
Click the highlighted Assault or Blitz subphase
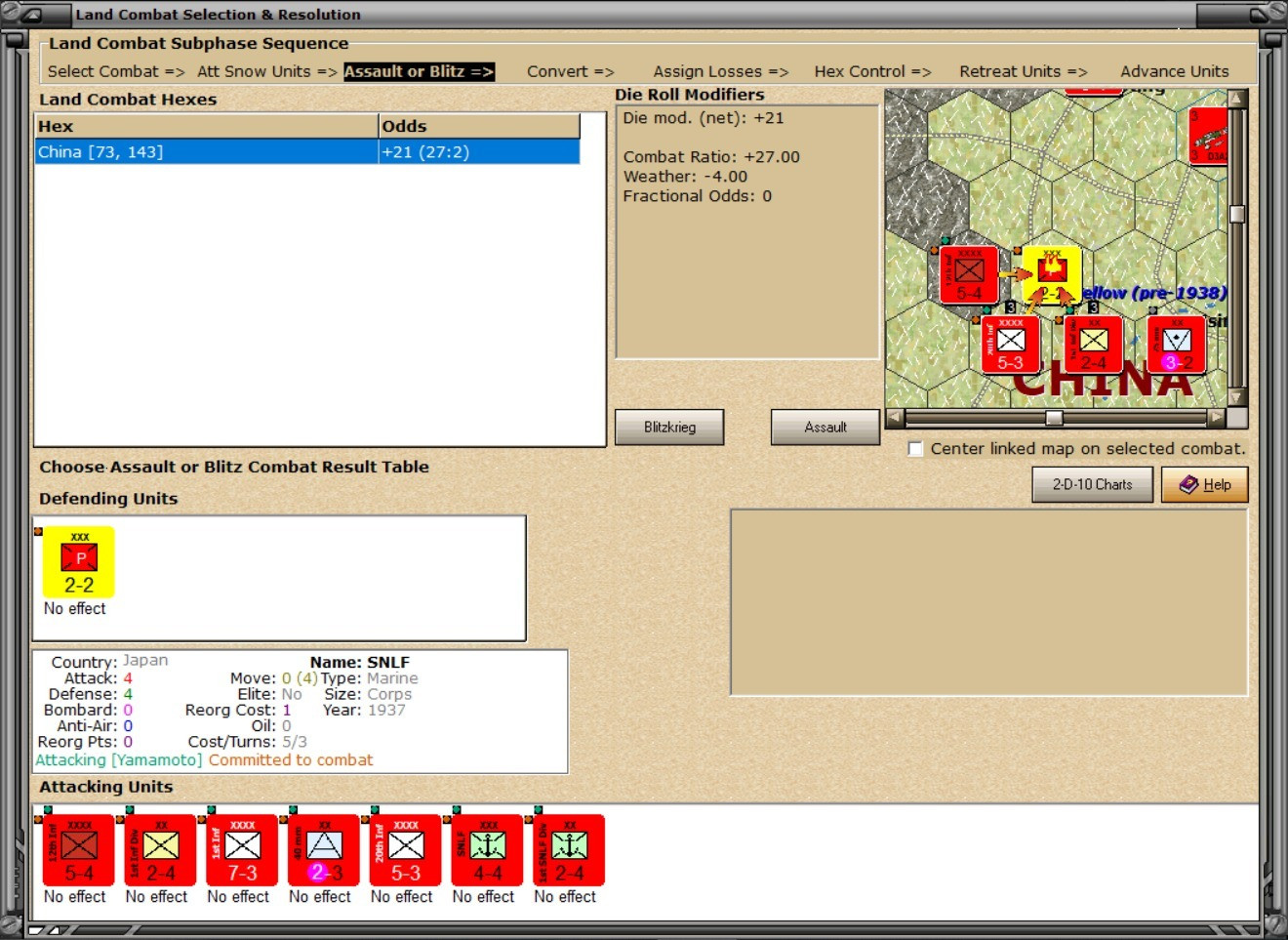click(420, 71)
